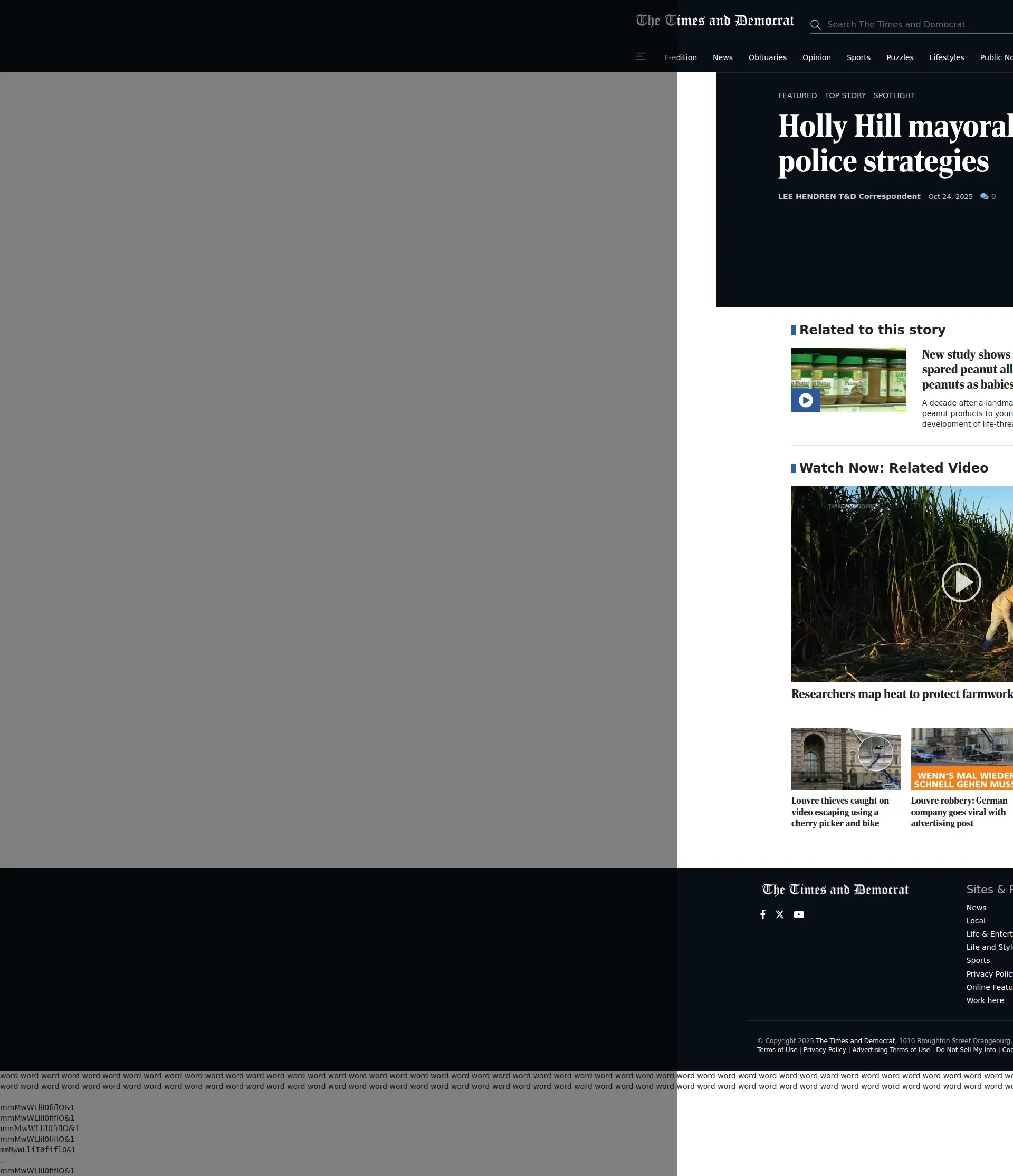Screen dimensions: 1013x1176
Task: Open the hamburger menu icon
Action: point(641,57)
